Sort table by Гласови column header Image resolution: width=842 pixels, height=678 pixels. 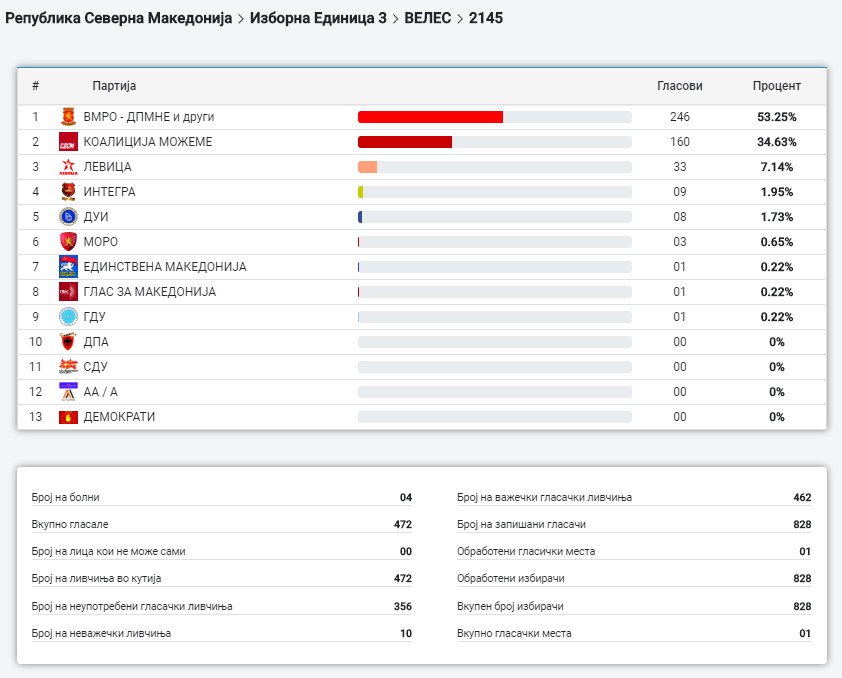679,86
